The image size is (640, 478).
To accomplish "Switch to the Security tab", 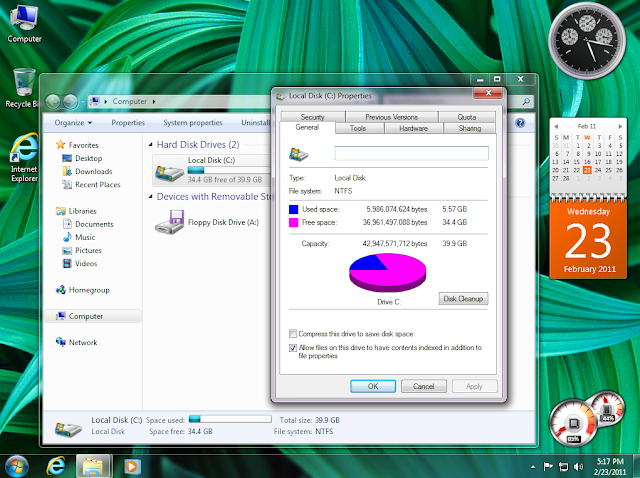I will point(313,117).
